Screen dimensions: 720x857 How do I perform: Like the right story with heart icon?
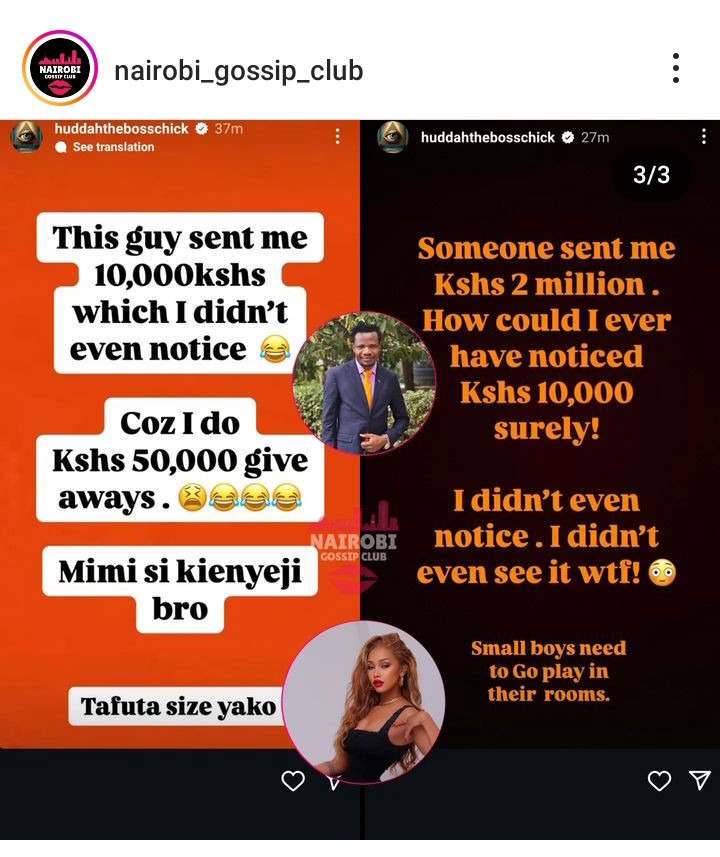tap(659, 780)
